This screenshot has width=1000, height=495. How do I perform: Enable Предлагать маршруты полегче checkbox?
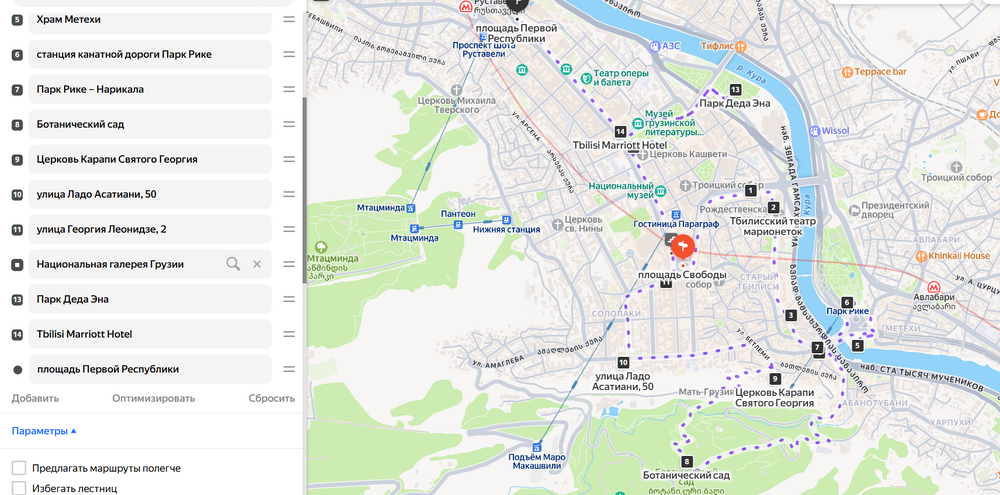coord(19,468)
